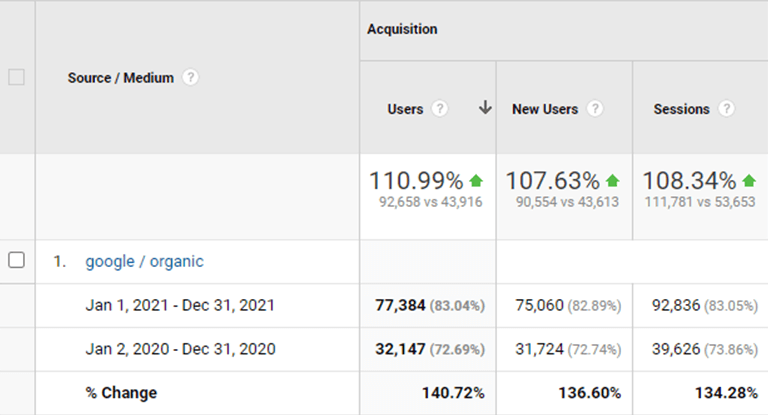Open the google / organic link
The width and height of the screenshot is (768, 415).
pos(144,262)
